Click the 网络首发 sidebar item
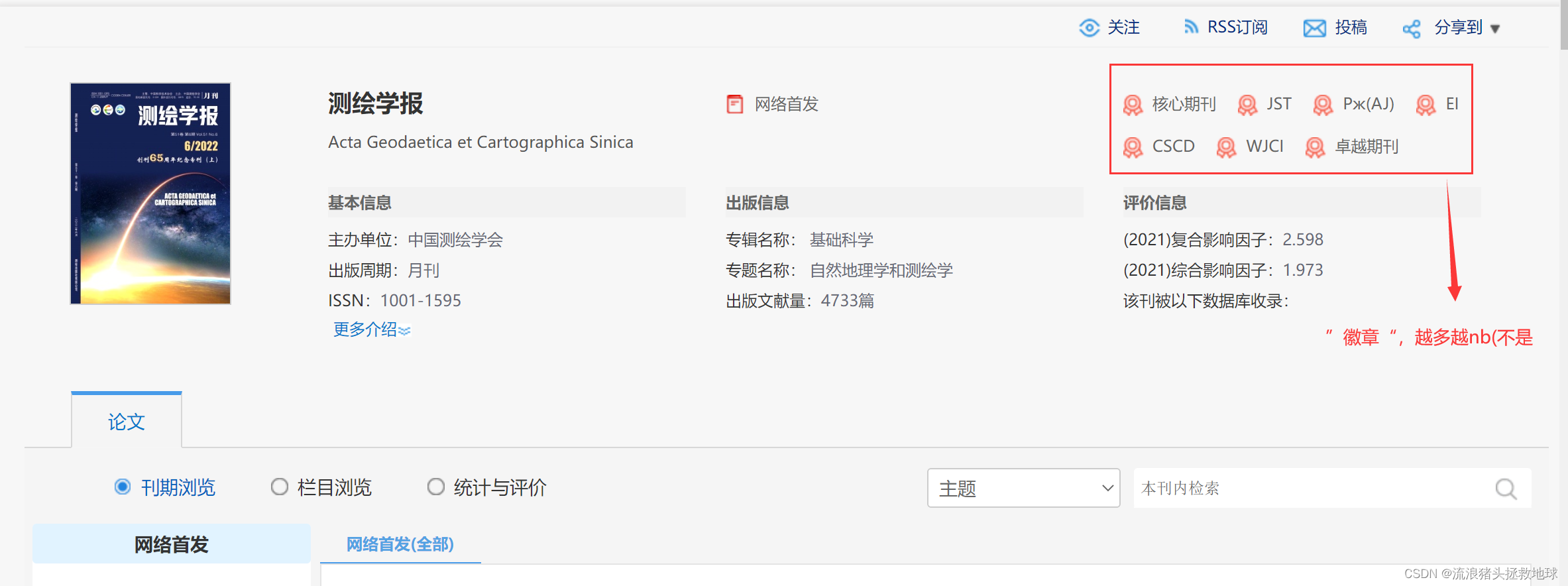 172,544
